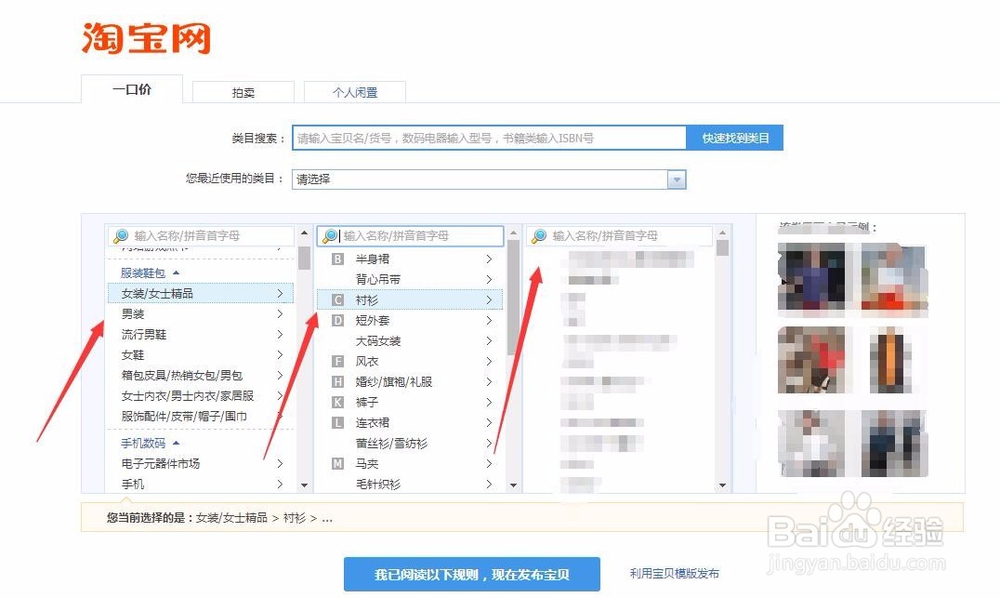The width and height of the screenshot is (1000, 598).
Task: Click first column scrollbar down arrow
Action: 304,485
